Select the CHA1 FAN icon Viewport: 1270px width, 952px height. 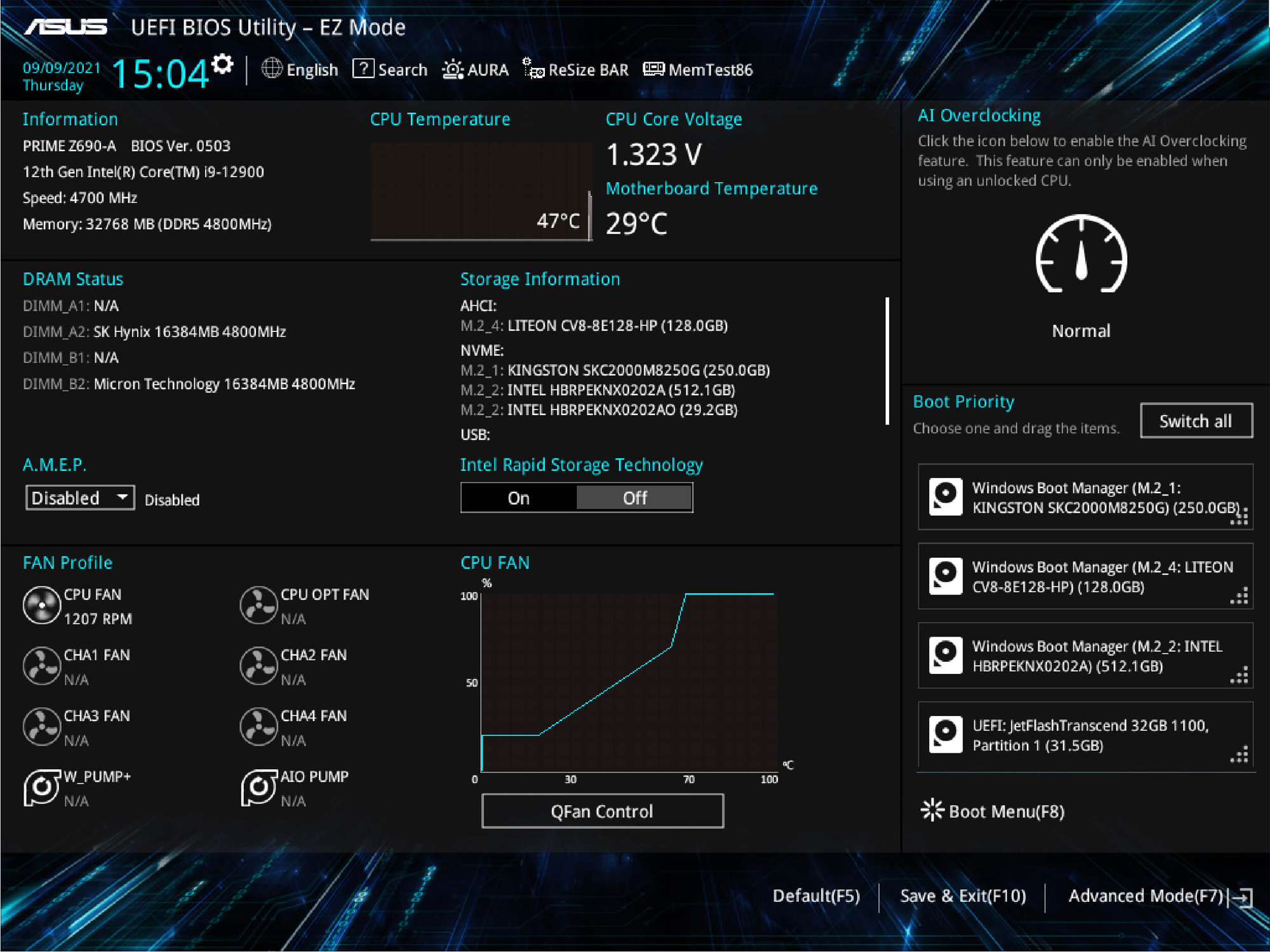[x=41, y=666]
